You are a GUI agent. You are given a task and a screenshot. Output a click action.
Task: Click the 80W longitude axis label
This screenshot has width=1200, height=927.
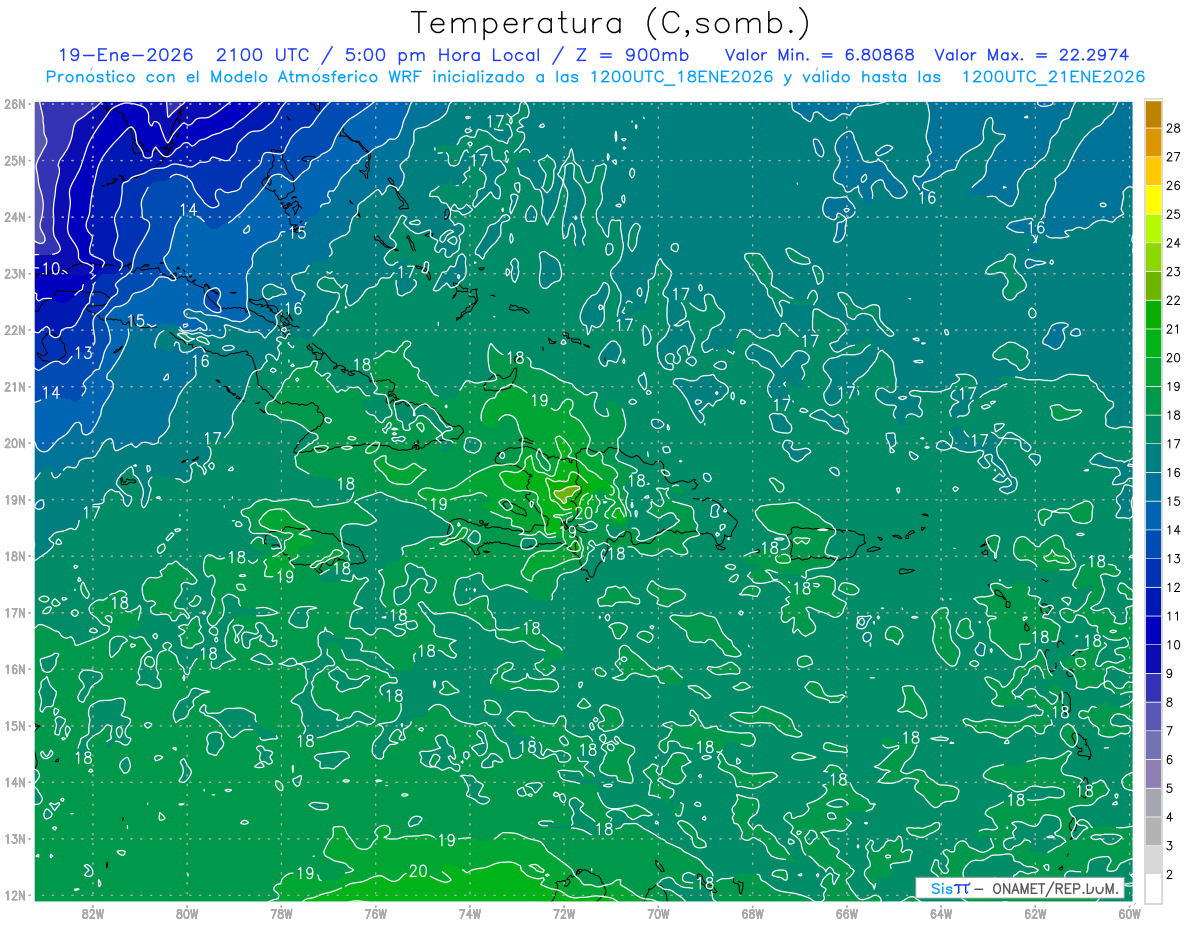[x=187, y=913]
